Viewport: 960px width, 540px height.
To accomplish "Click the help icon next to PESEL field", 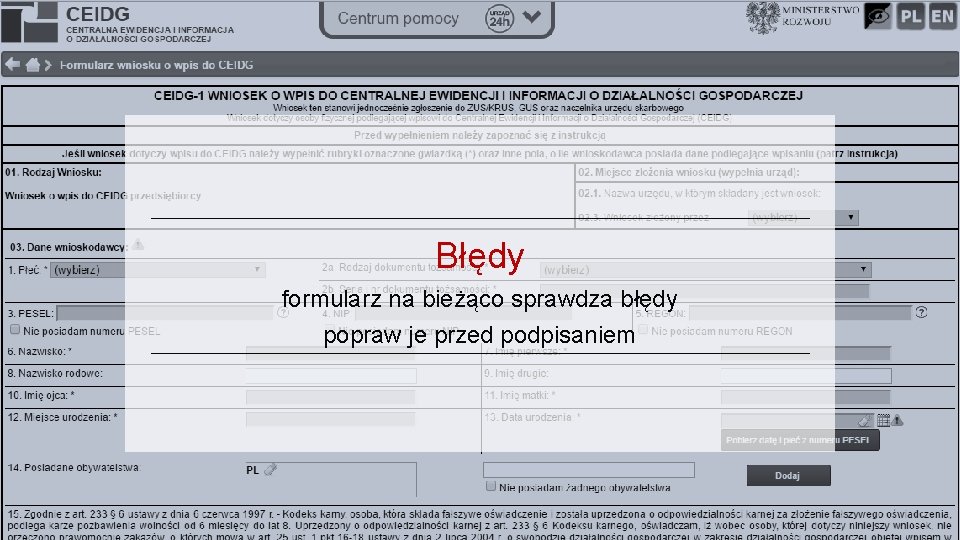I will [x=283, y=312].
